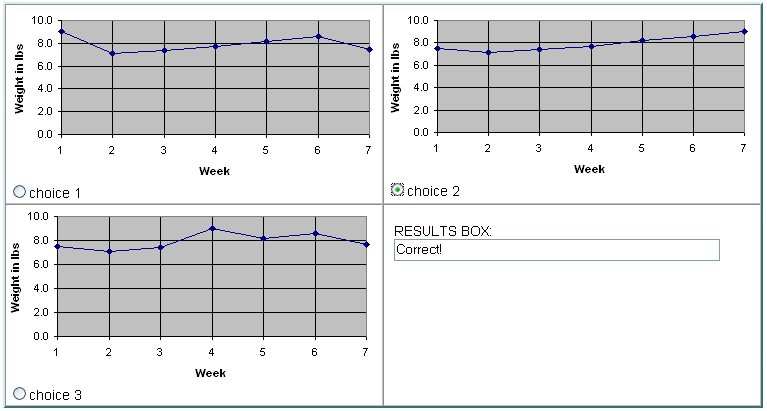The height and width of the screenshot is (411, 767).
Task: Click the choice 1 label text
Action: [x=55, y=193]
